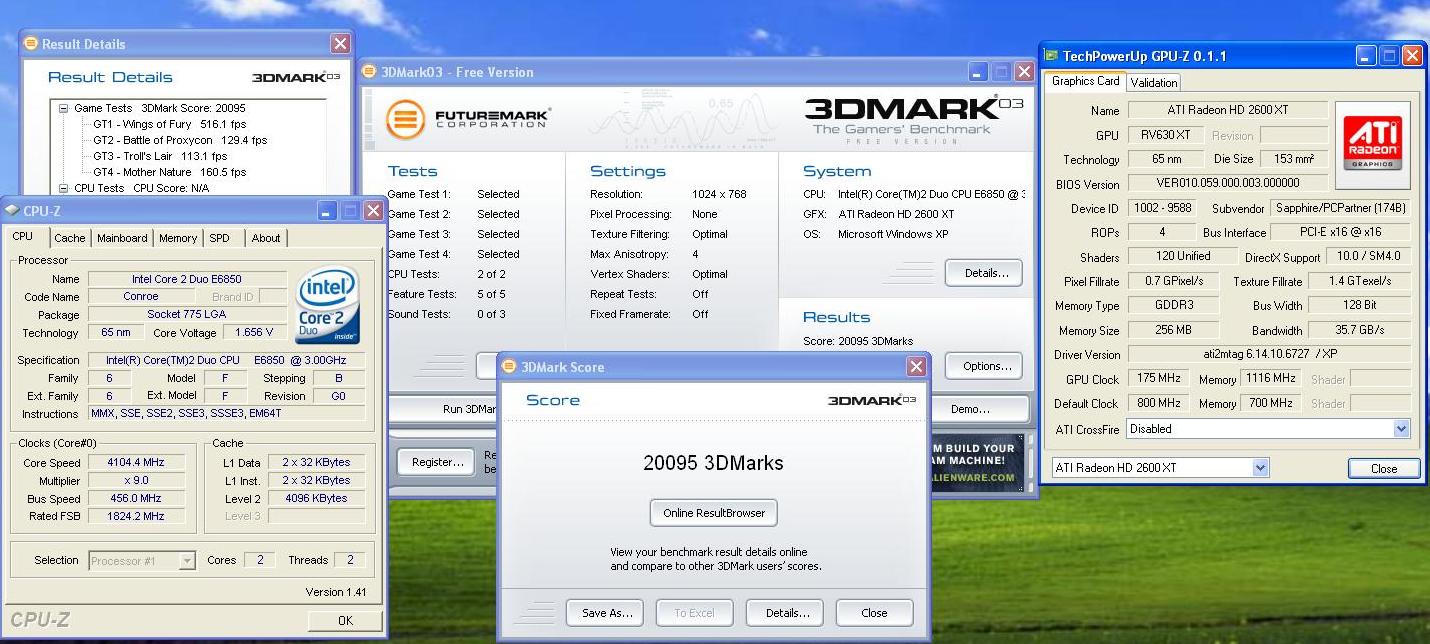
Task: Click the Details button under System
Action: click(983, 272)
